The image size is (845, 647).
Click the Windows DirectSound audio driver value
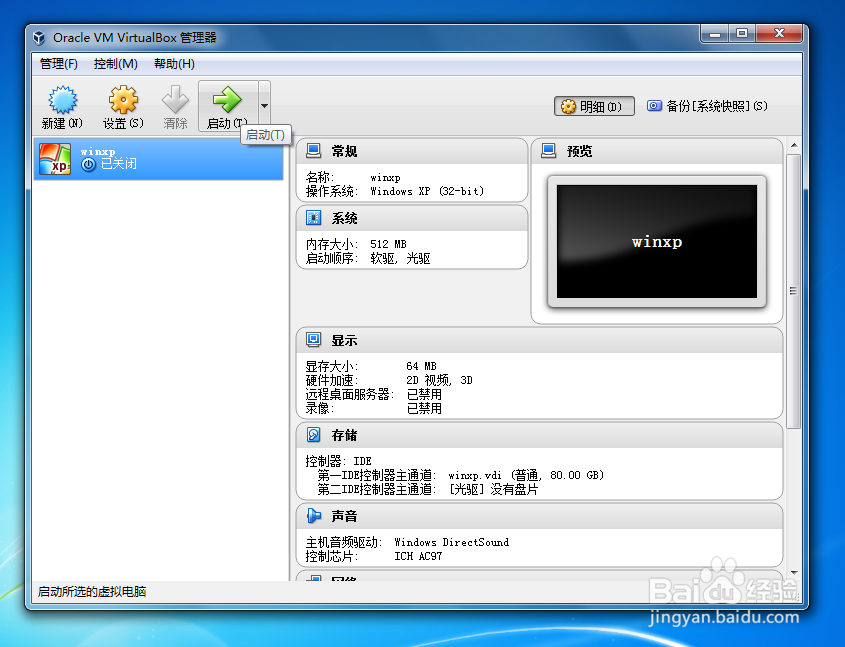click(452, 542)
